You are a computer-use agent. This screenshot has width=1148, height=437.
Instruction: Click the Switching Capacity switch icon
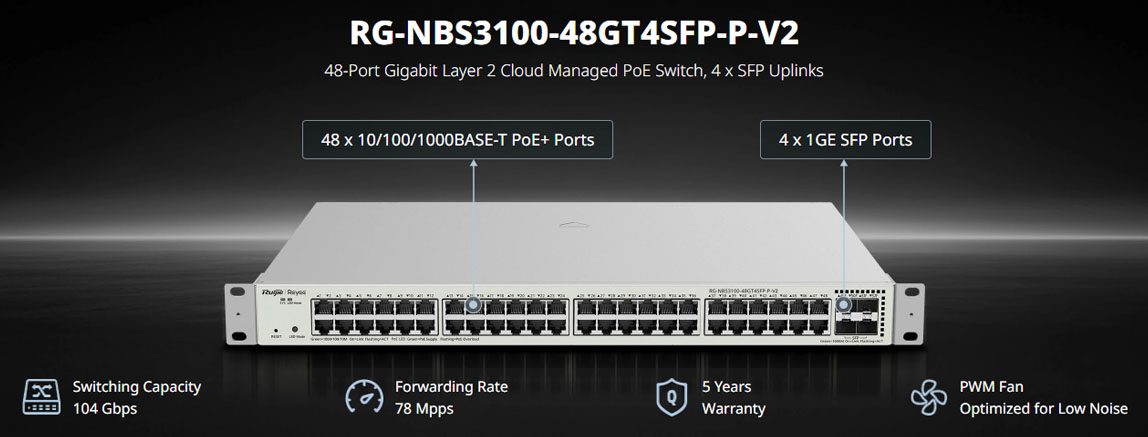coord(41,397)
